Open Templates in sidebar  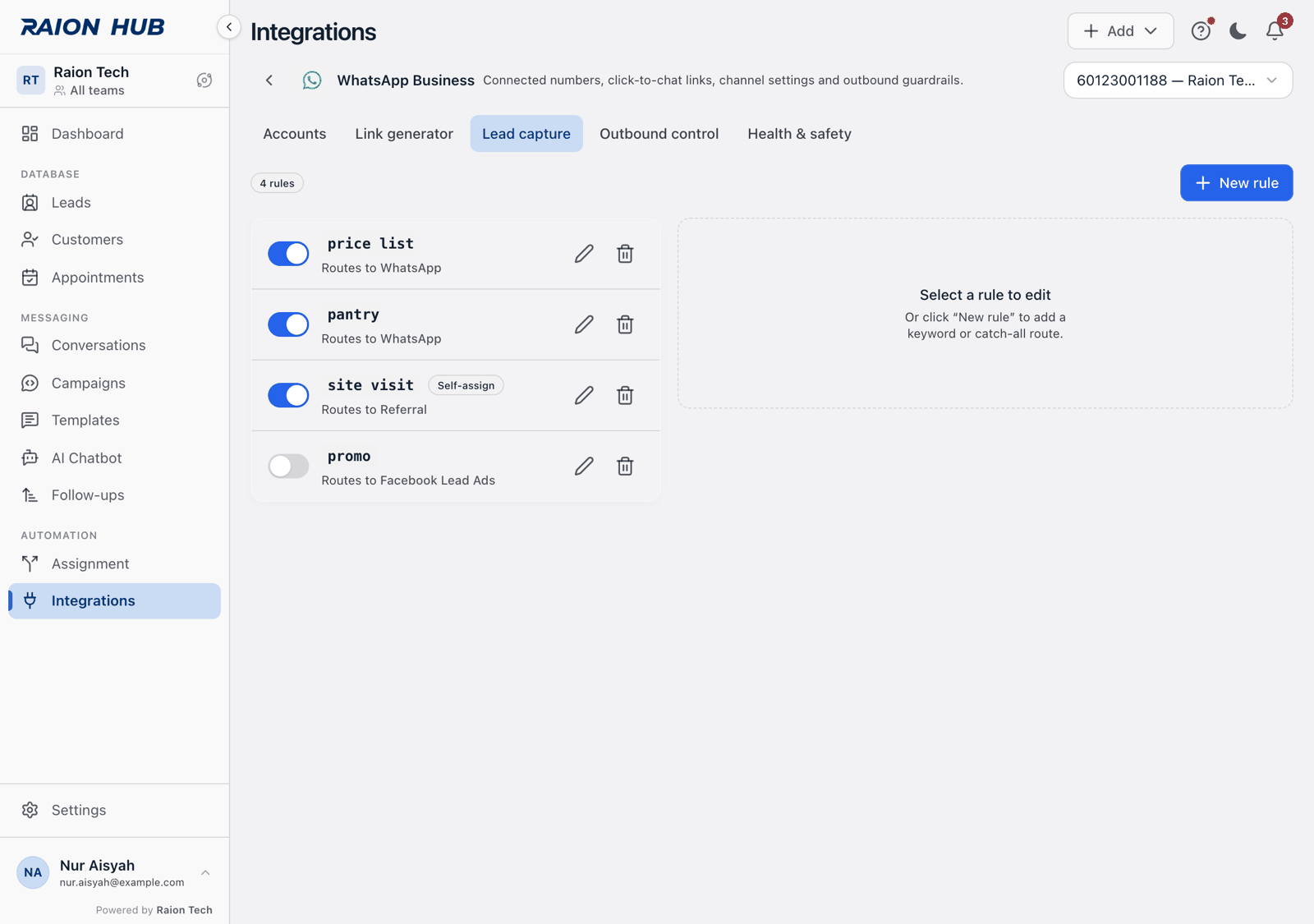[114, 421]
